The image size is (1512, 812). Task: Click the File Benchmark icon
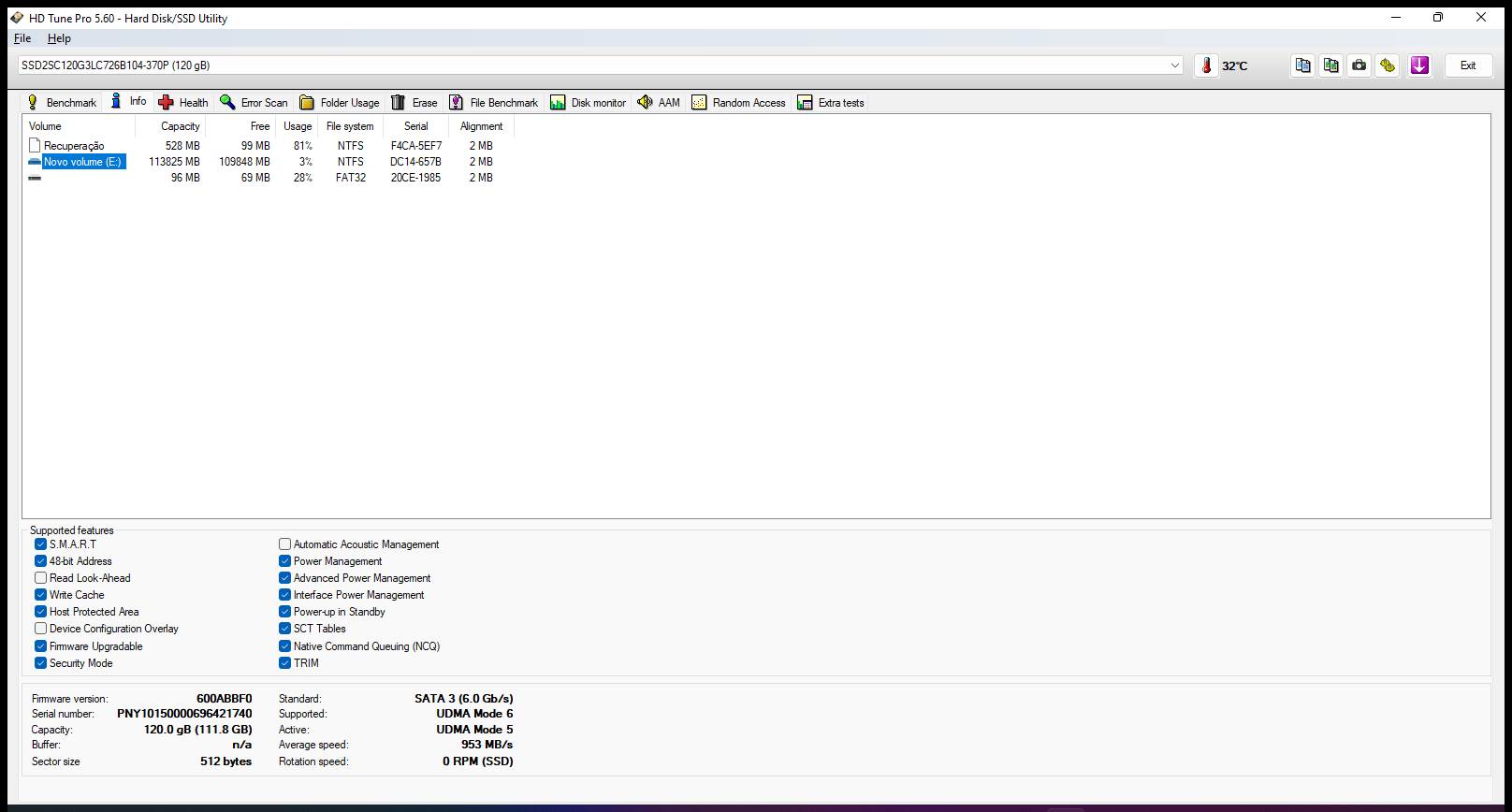457,102
